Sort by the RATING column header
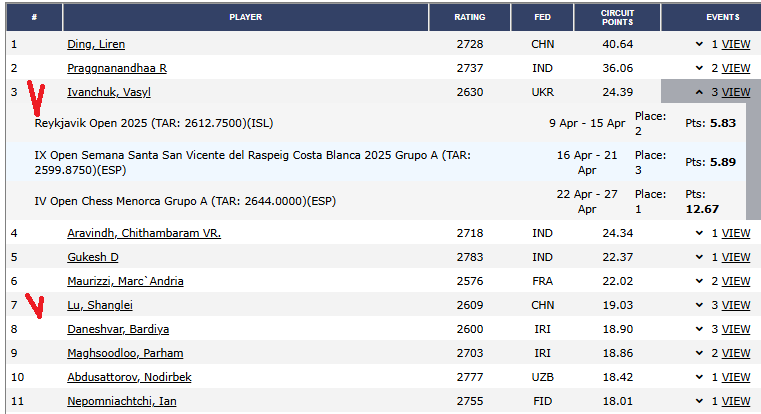Screen dimensions: 761x414 [469, 17]
